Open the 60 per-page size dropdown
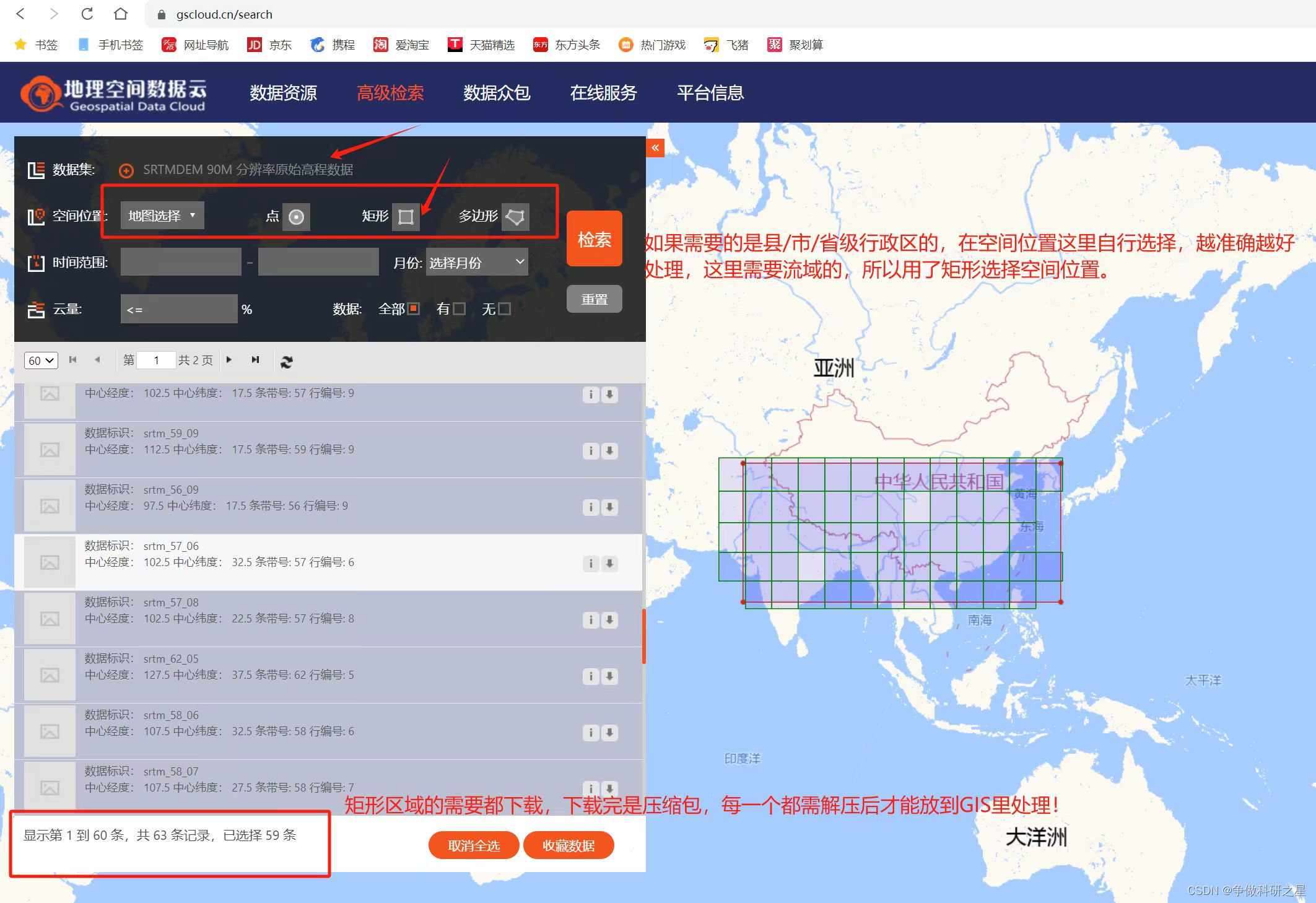 point(41,360)
